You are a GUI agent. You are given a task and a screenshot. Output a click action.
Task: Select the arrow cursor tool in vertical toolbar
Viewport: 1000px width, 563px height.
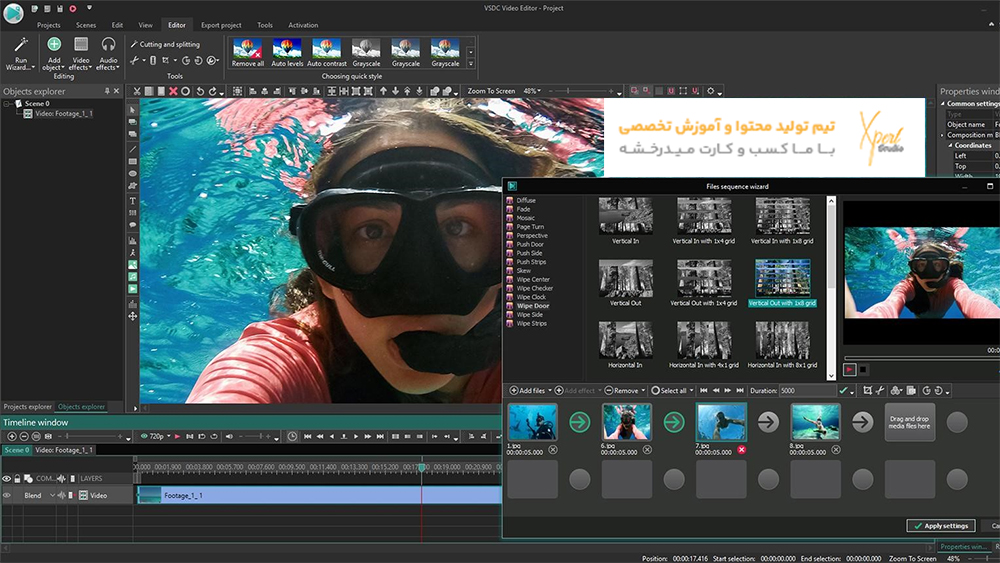pyautogui.click(x=133, y=110)
